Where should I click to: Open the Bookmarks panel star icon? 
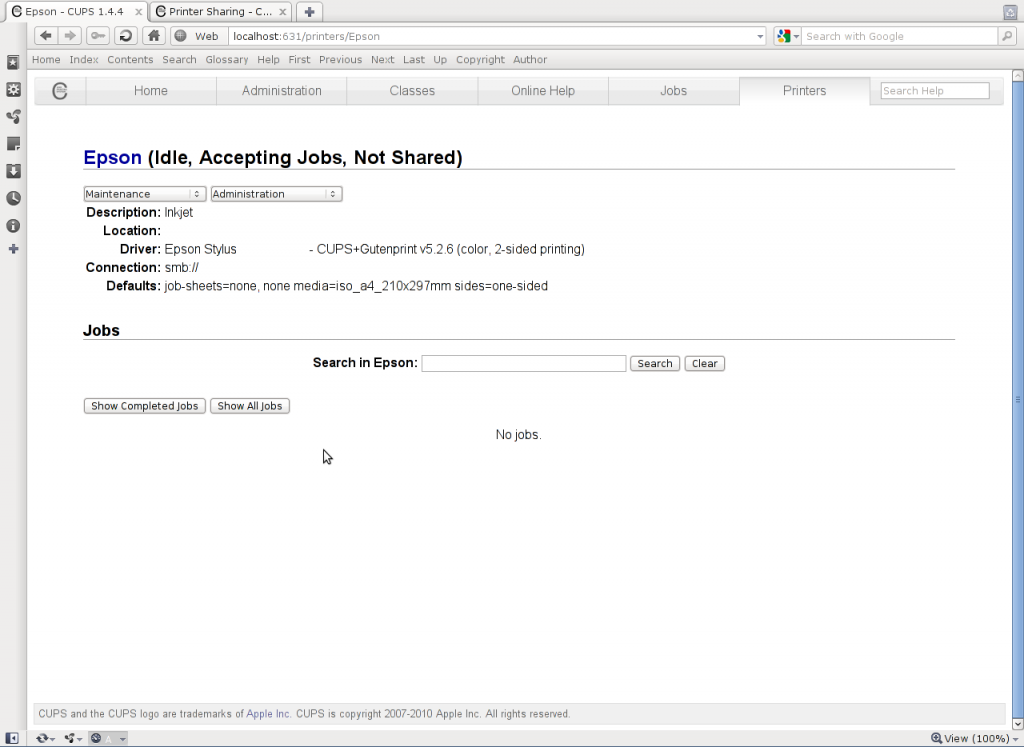coord(13,62)
